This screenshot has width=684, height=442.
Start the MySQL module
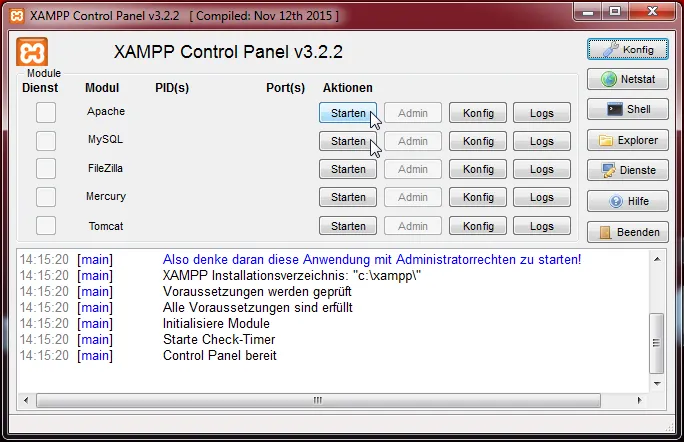tap(348, 141)
